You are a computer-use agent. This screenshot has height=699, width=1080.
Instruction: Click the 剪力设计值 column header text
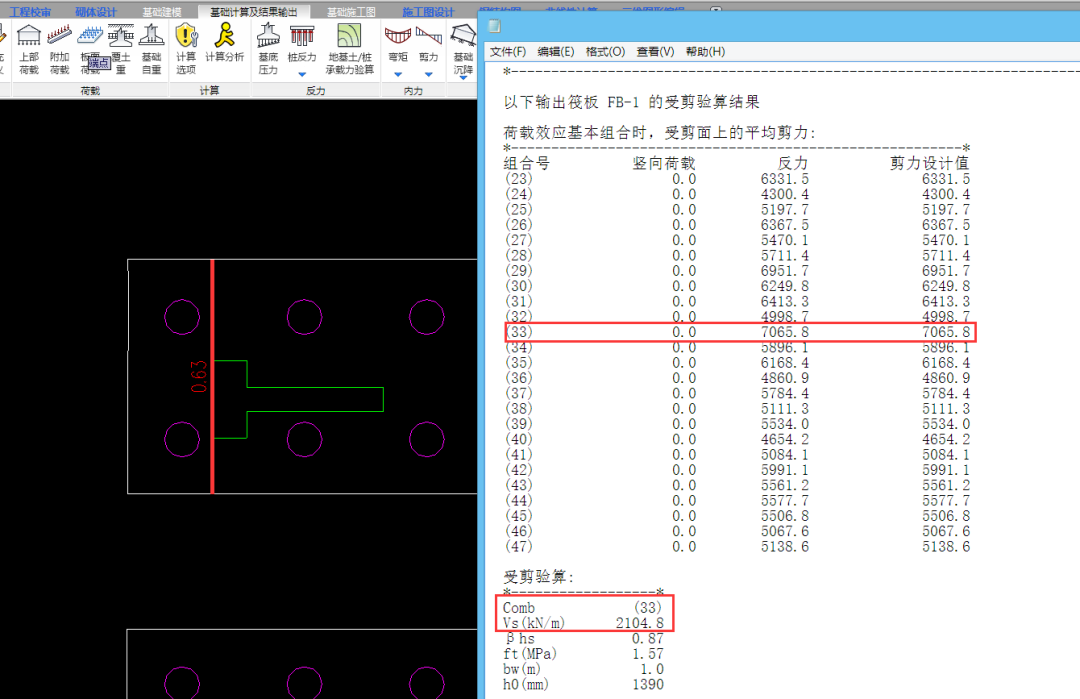tap(929, 163)
